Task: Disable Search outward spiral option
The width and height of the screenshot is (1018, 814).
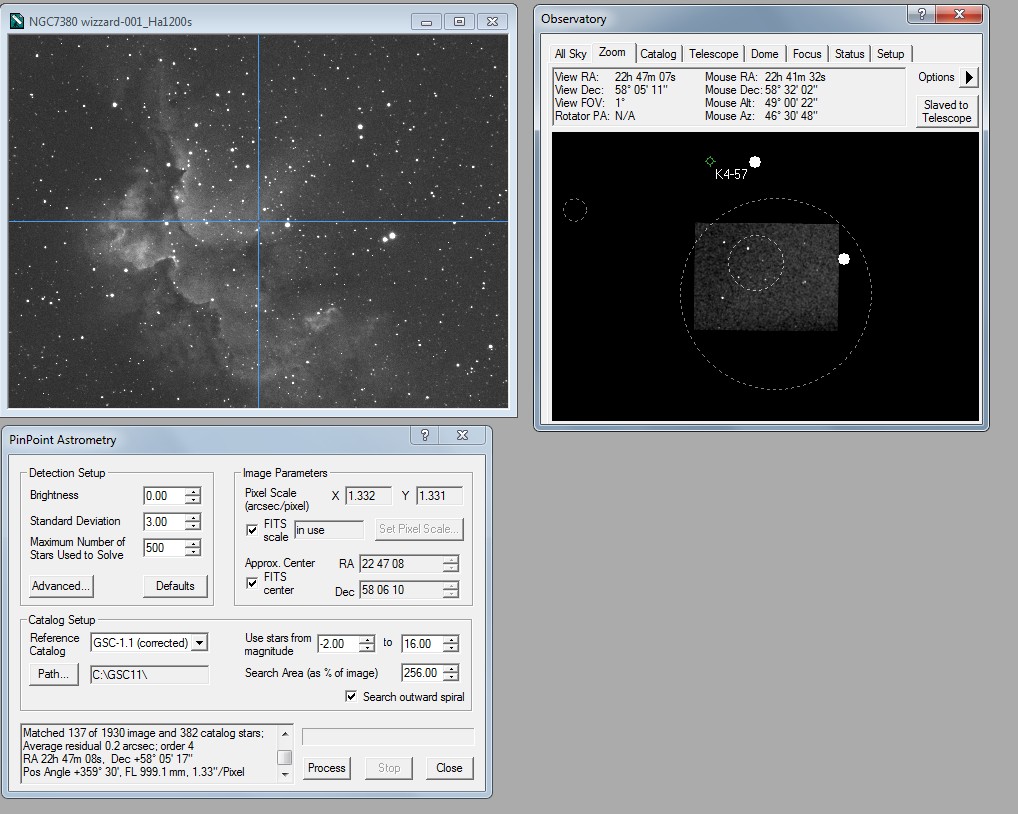Action: [x=351, y=696]
